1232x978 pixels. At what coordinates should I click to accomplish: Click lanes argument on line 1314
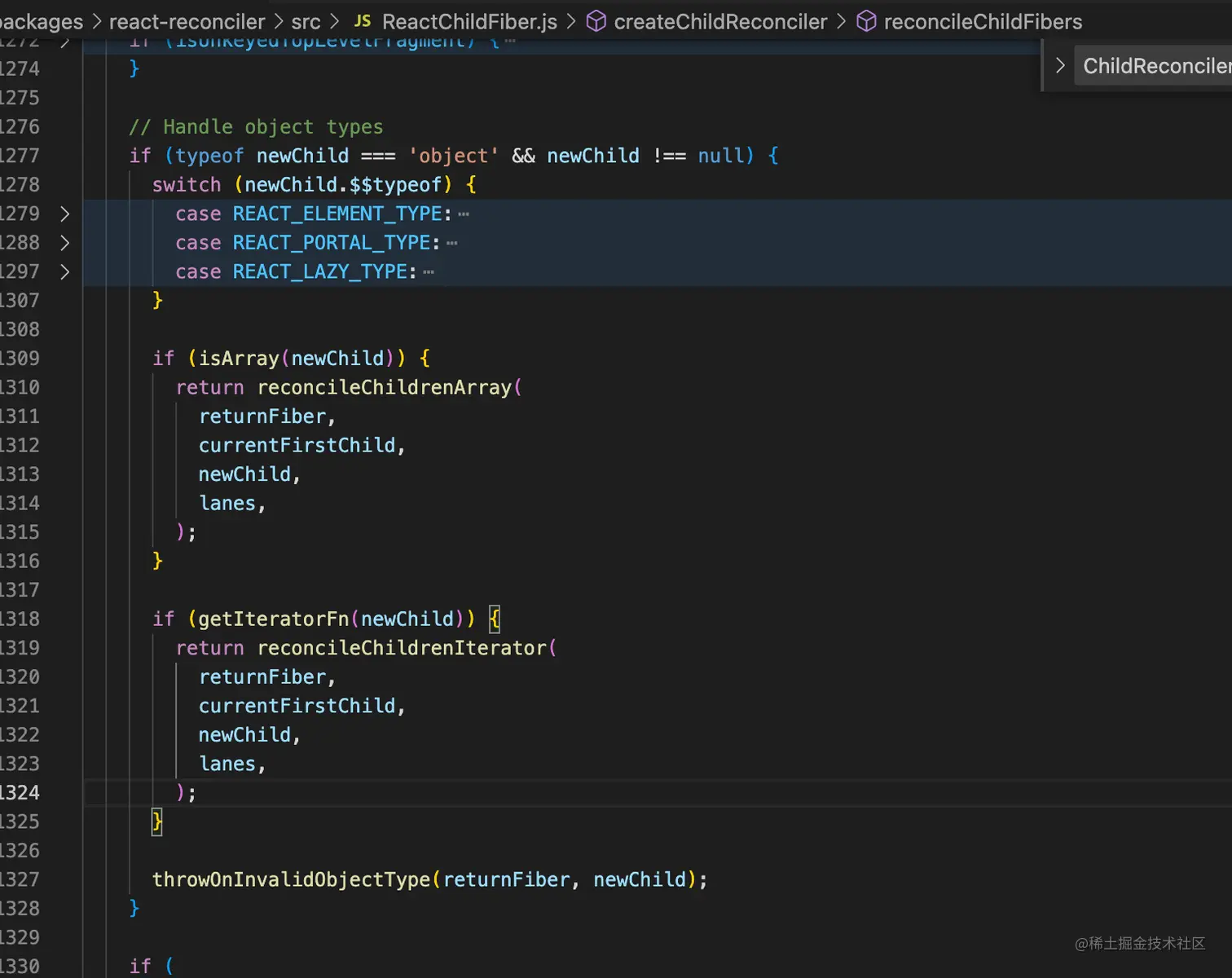point(227,504)
